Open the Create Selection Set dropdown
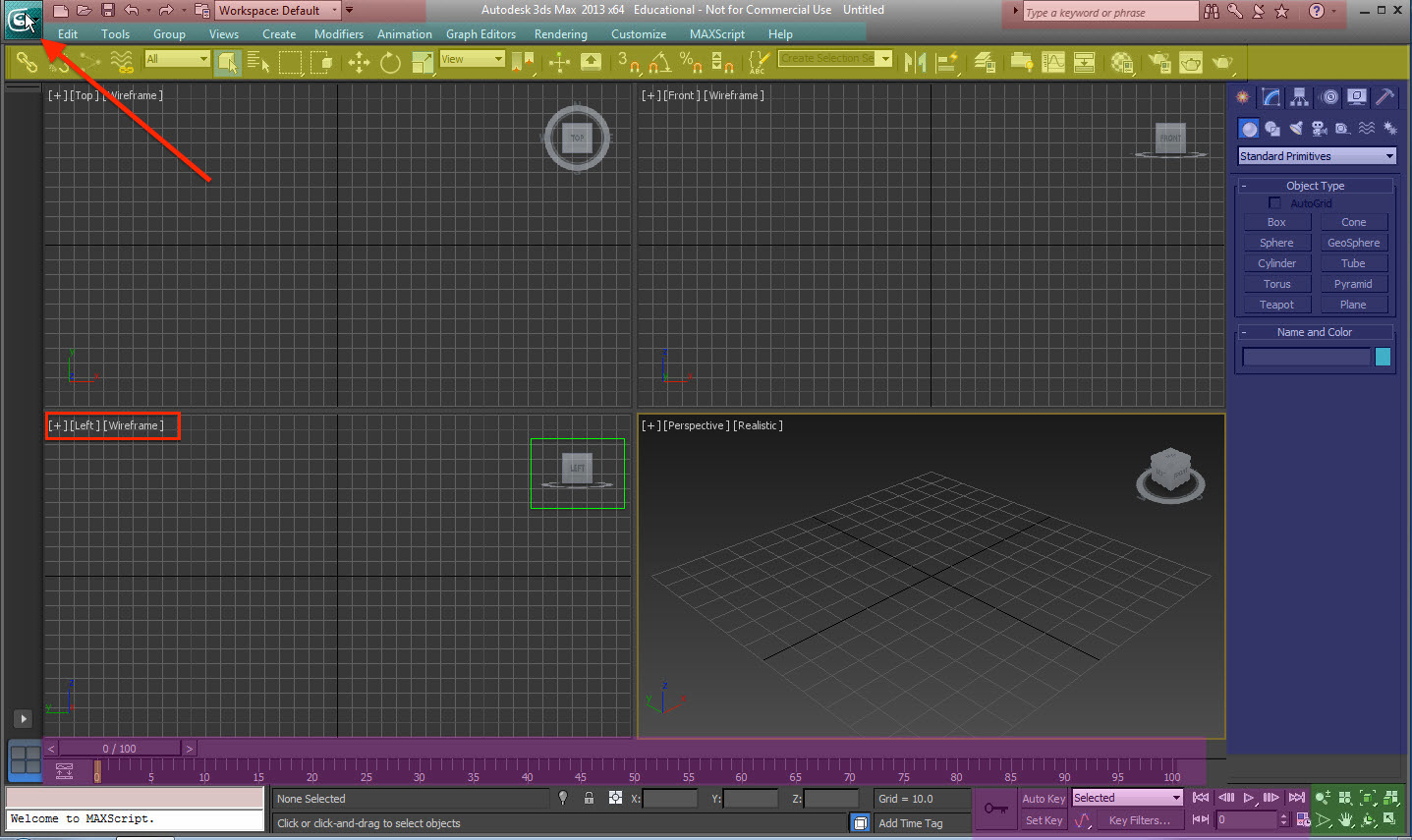 click(835, 59)
